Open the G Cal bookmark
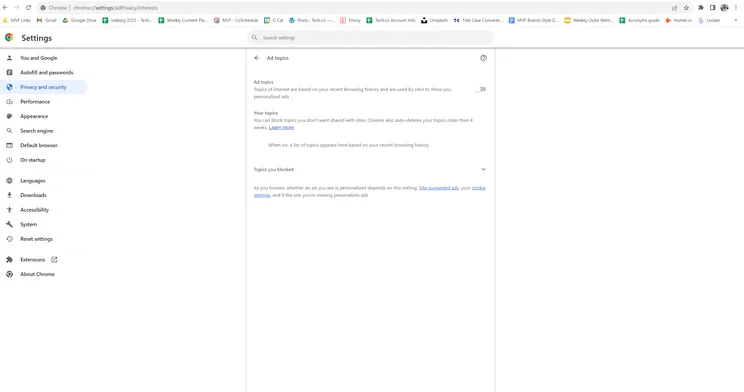Image resolution: width=744 pixels, height=392 pixels. pyautogui.click(x=273, y=20)
